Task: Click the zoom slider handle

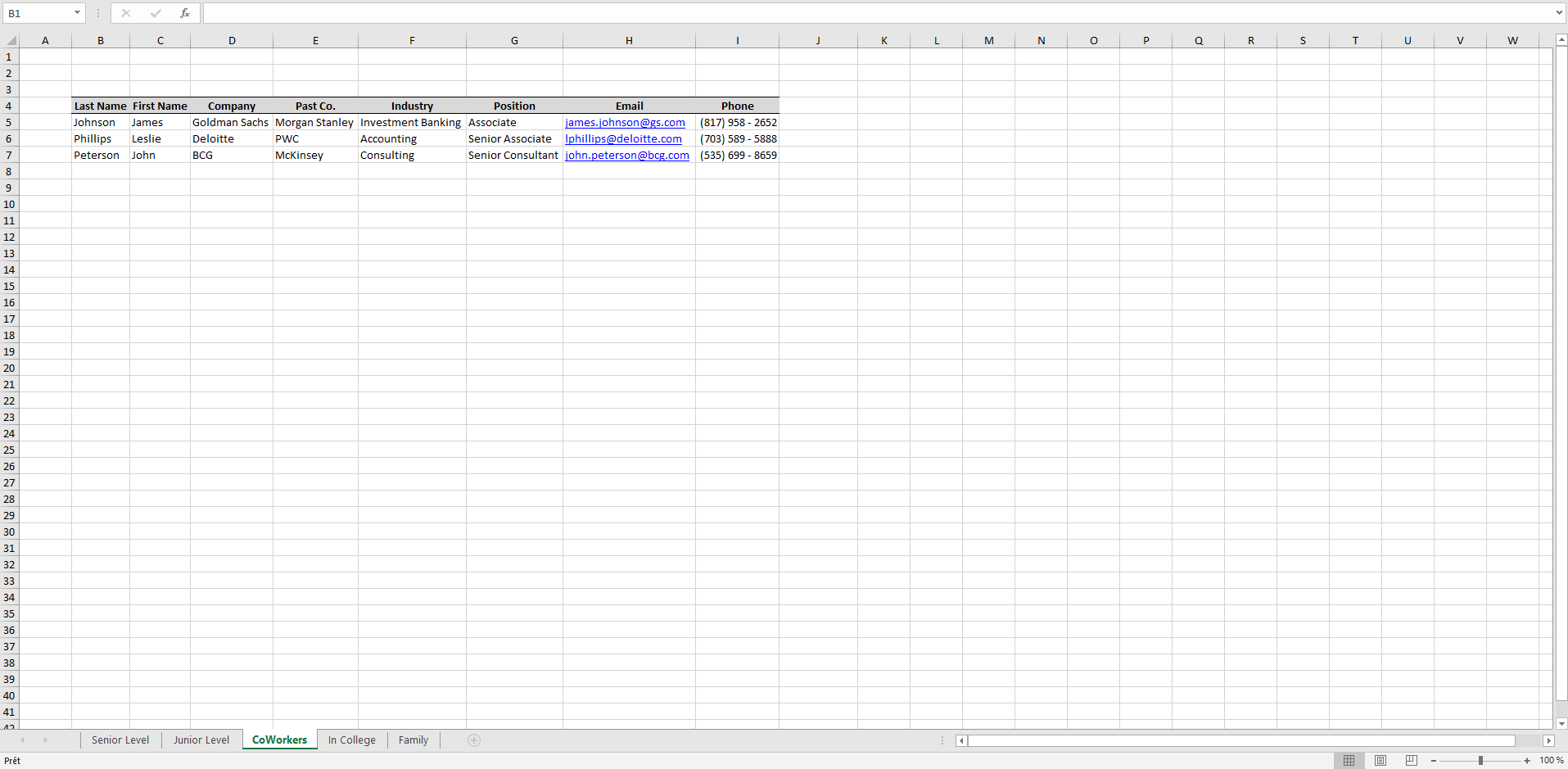Action: (1480, 761)
